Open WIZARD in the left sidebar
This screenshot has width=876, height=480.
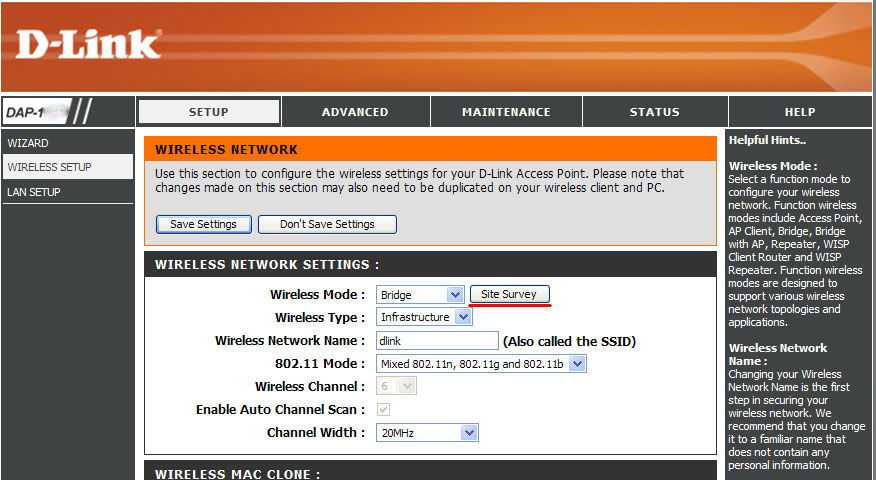(x=28, y=143)
